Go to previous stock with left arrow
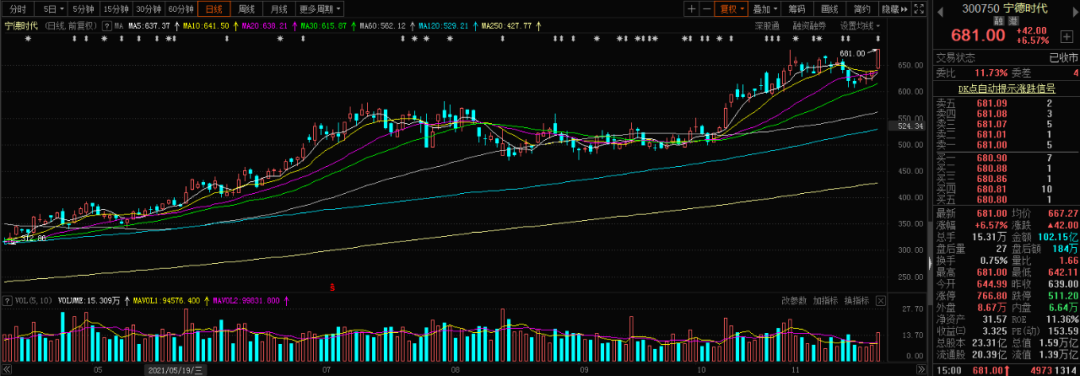Image resolution: width=1080 pixels, height=376 pixels. tap(940, 12)
